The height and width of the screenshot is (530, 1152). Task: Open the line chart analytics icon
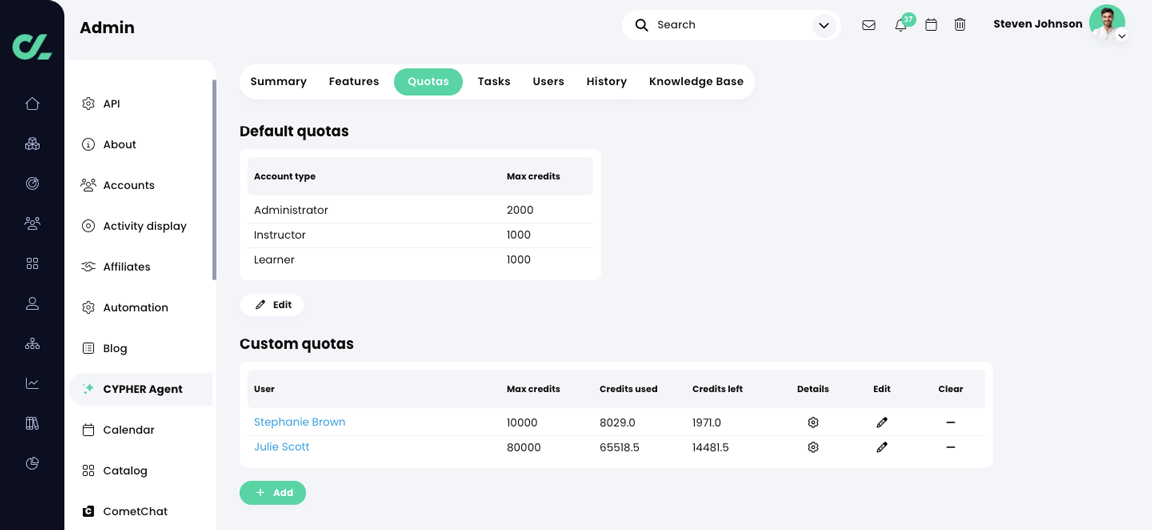pyautogui.click(x=32, y=383)
